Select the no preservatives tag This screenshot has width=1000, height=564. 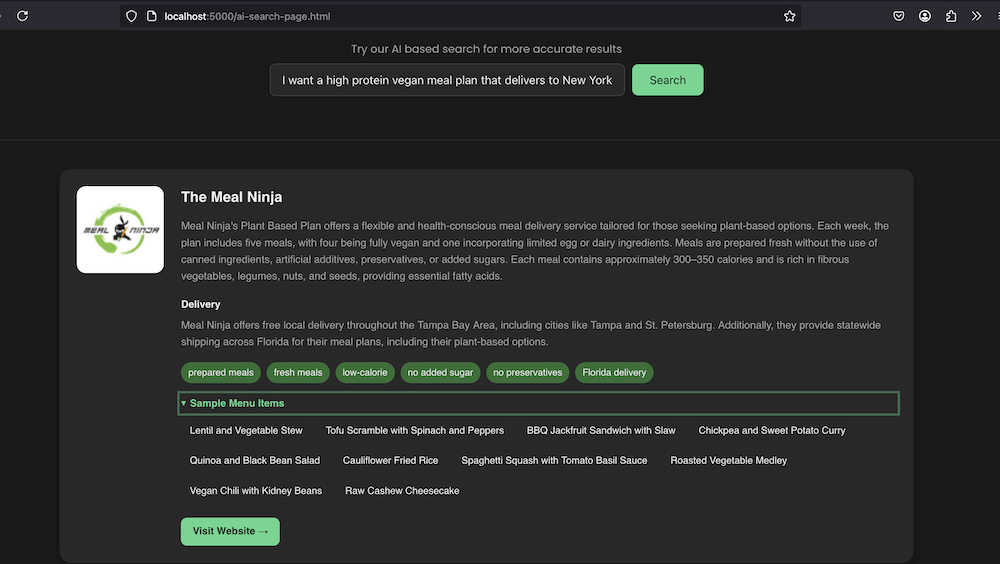[x=527, y=373]
